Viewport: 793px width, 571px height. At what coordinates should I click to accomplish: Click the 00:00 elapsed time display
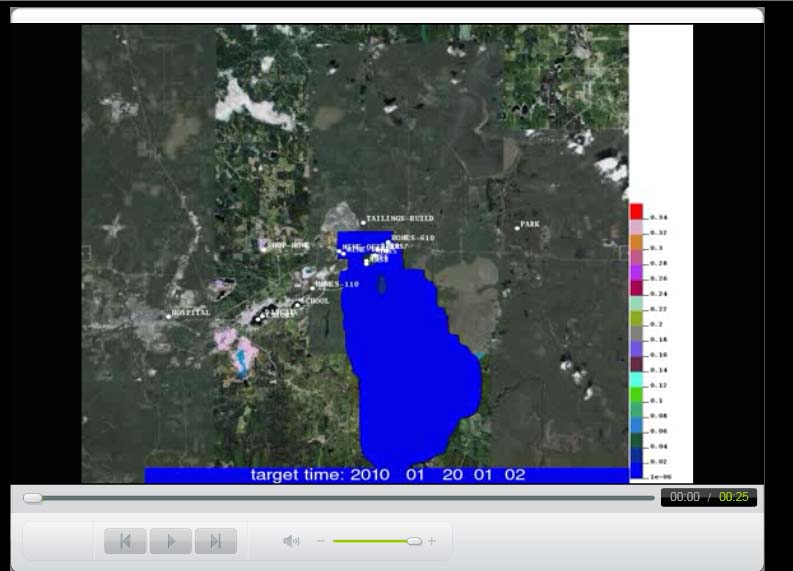pyautogui.click(x=684, y=497)
